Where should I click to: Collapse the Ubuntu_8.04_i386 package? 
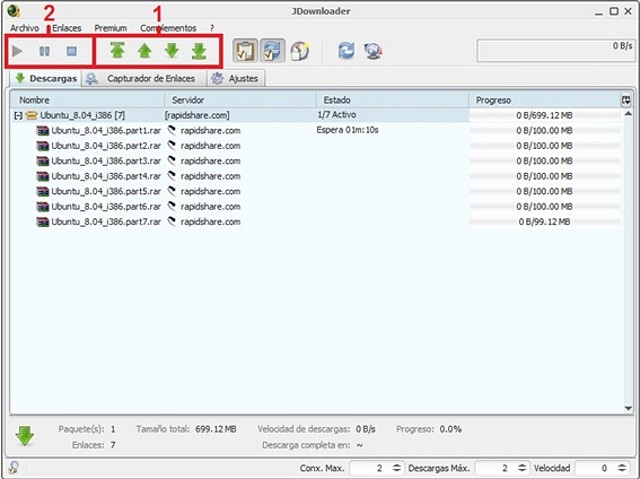[x=18, y=115]
